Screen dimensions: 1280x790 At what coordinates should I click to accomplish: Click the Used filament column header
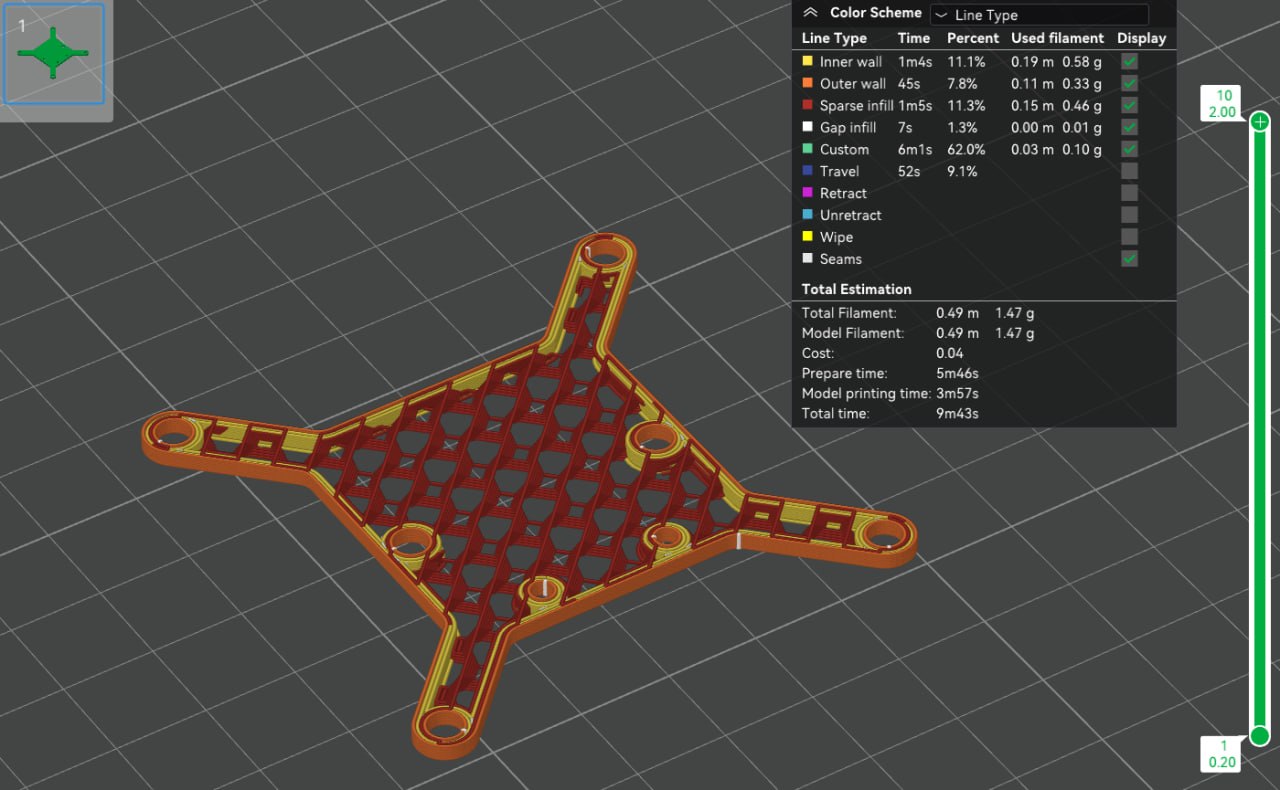(1057, 38)
